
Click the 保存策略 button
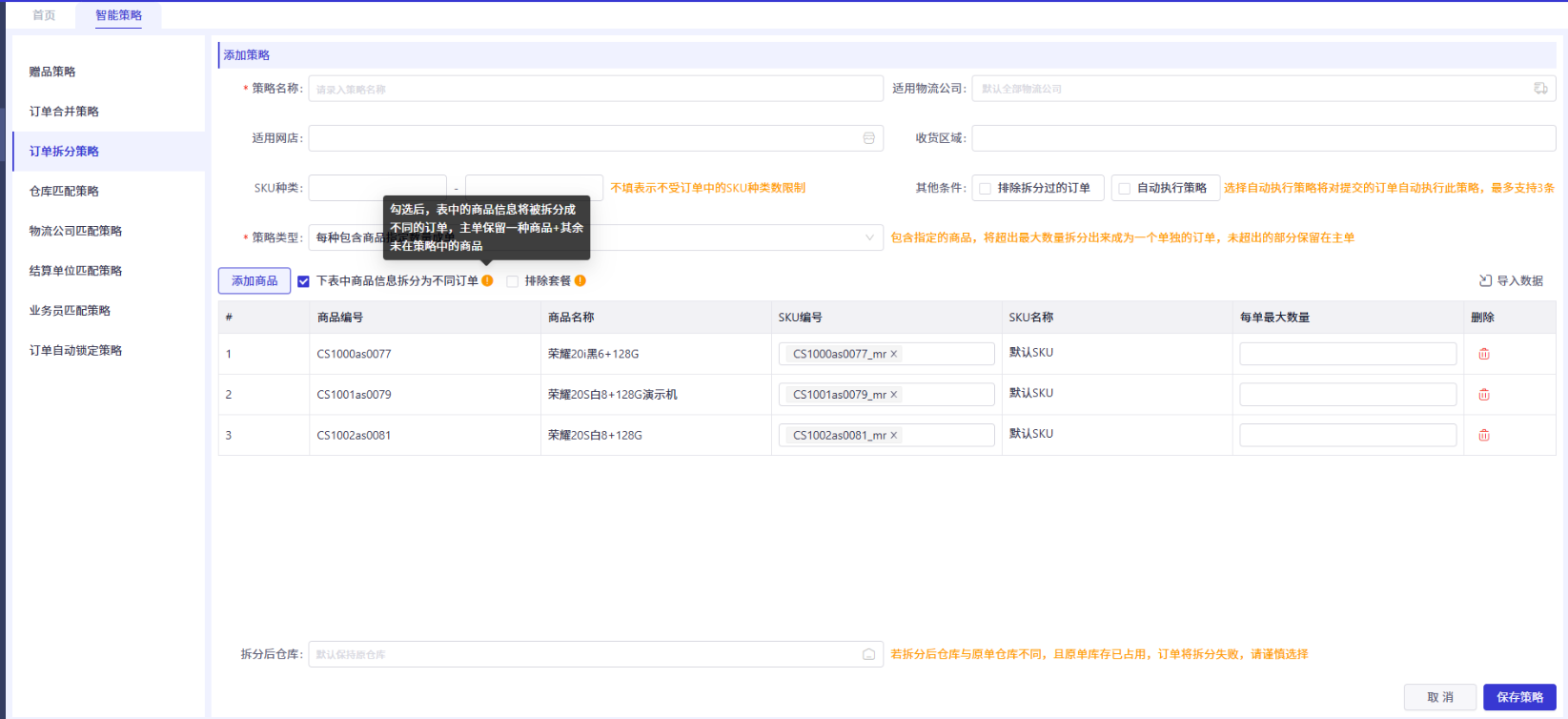(x=1519, y=697)
